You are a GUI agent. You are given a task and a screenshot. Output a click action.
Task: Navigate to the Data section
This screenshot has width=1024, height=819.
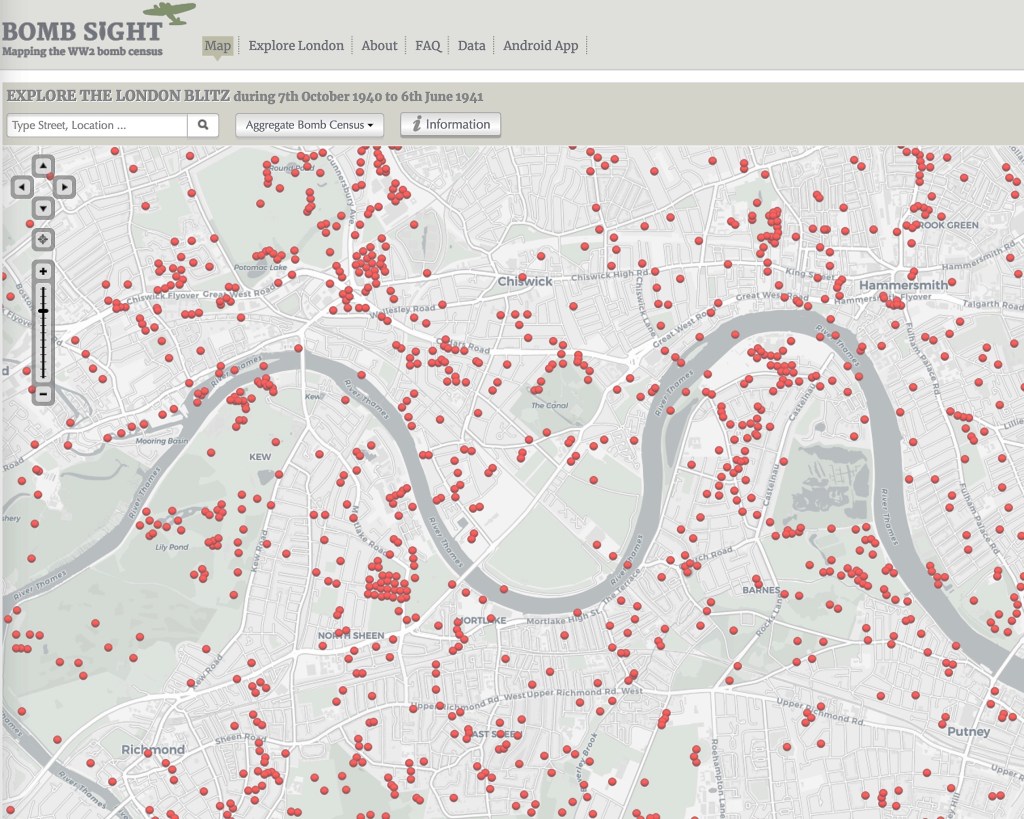coord(472,46)
